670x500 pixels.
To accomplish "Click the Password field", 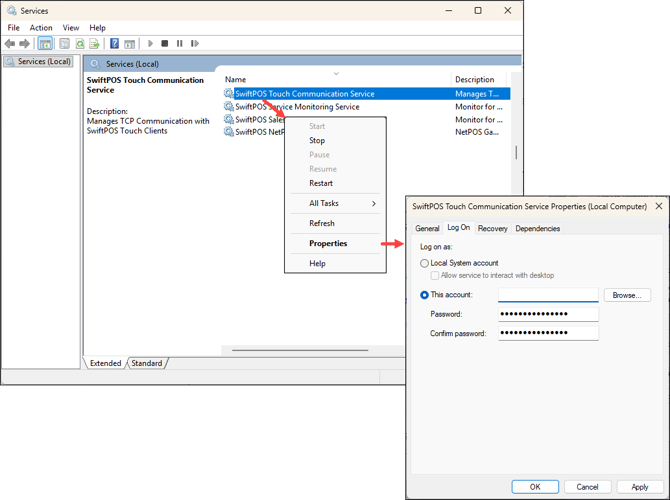I will click(548, 314).
